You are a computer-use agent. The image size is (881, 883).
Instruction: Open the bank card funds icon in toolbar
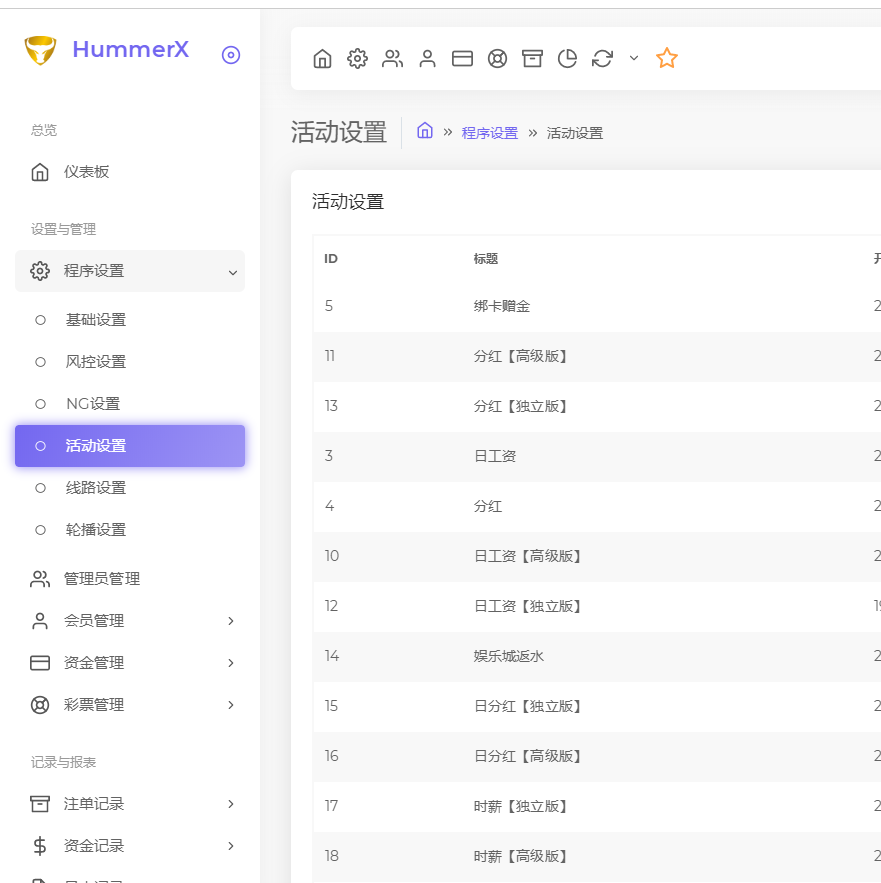point(462,58)
